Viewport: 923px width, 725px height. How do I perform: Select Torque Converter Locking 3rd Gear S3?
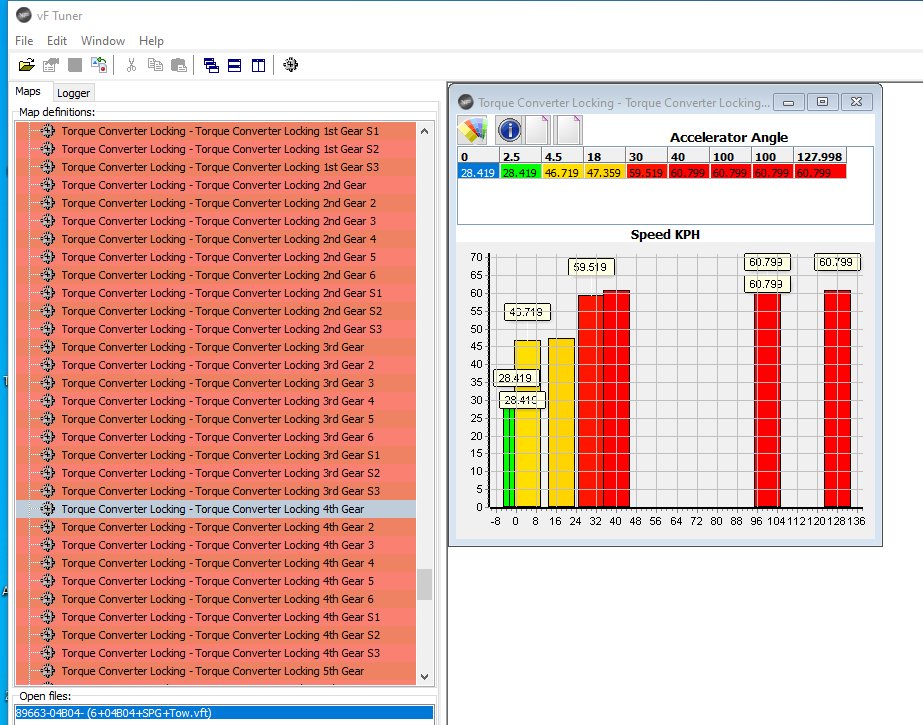point(221,491)
